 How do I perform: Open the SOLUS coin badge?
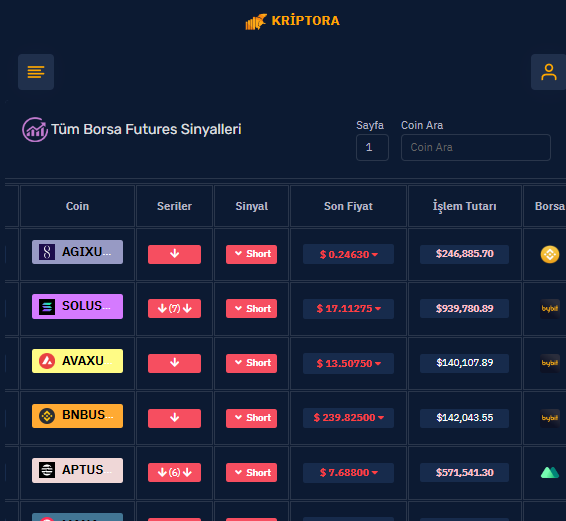coord(77,307)
